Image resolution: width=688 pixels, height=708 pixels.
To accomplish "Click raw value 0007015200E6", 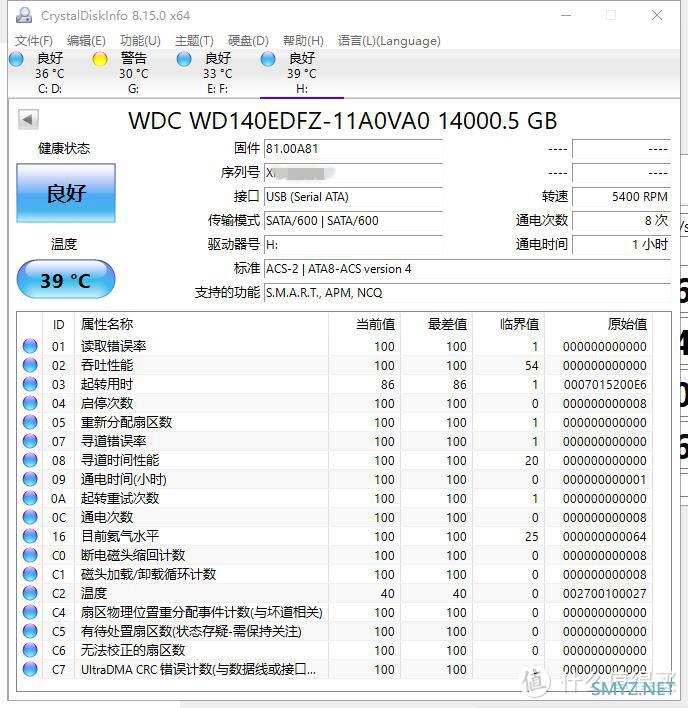I will click(x=605, y=384).
